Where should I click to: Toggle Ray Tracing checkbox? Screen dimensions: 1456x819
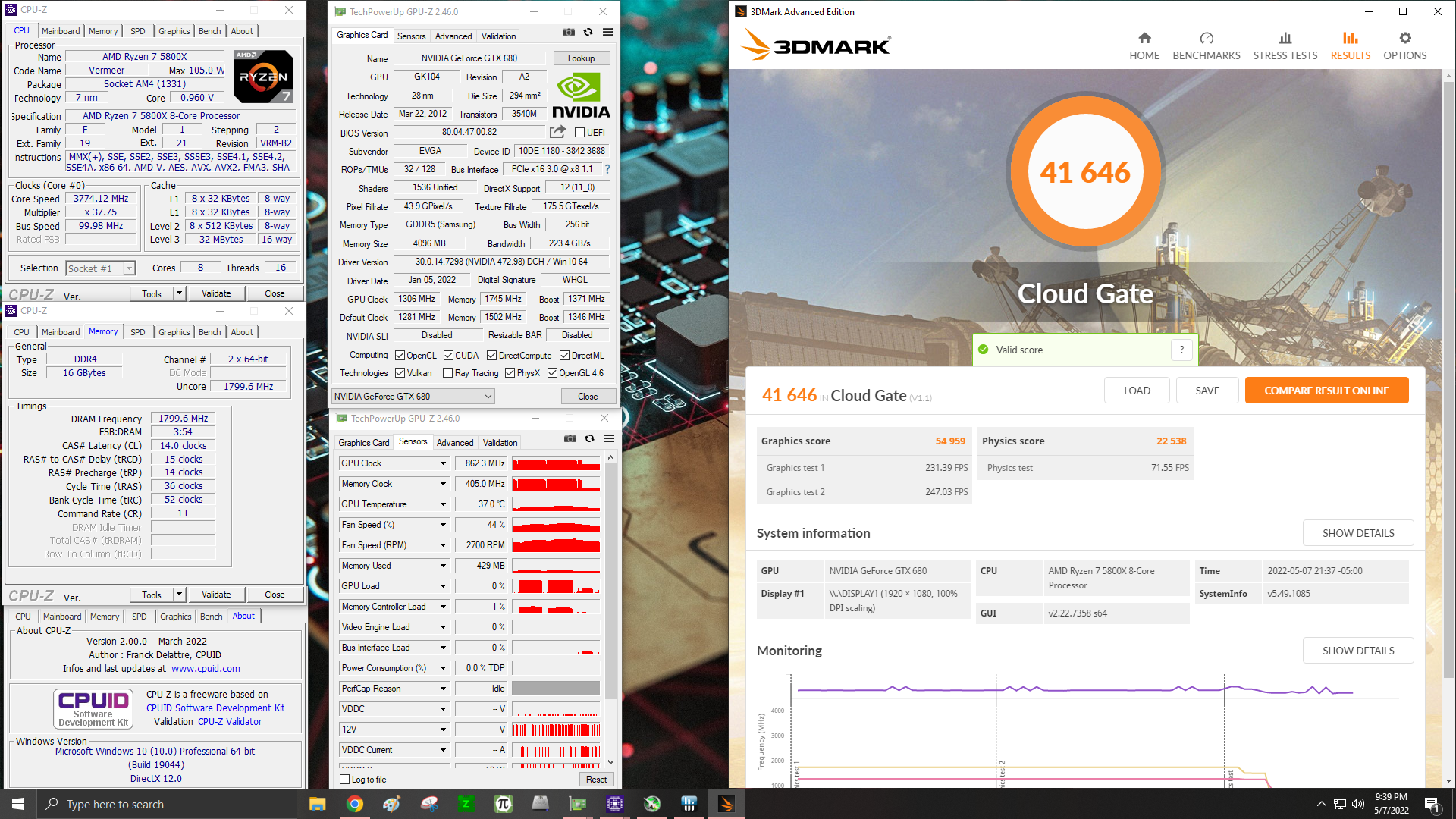click(447, 373)
